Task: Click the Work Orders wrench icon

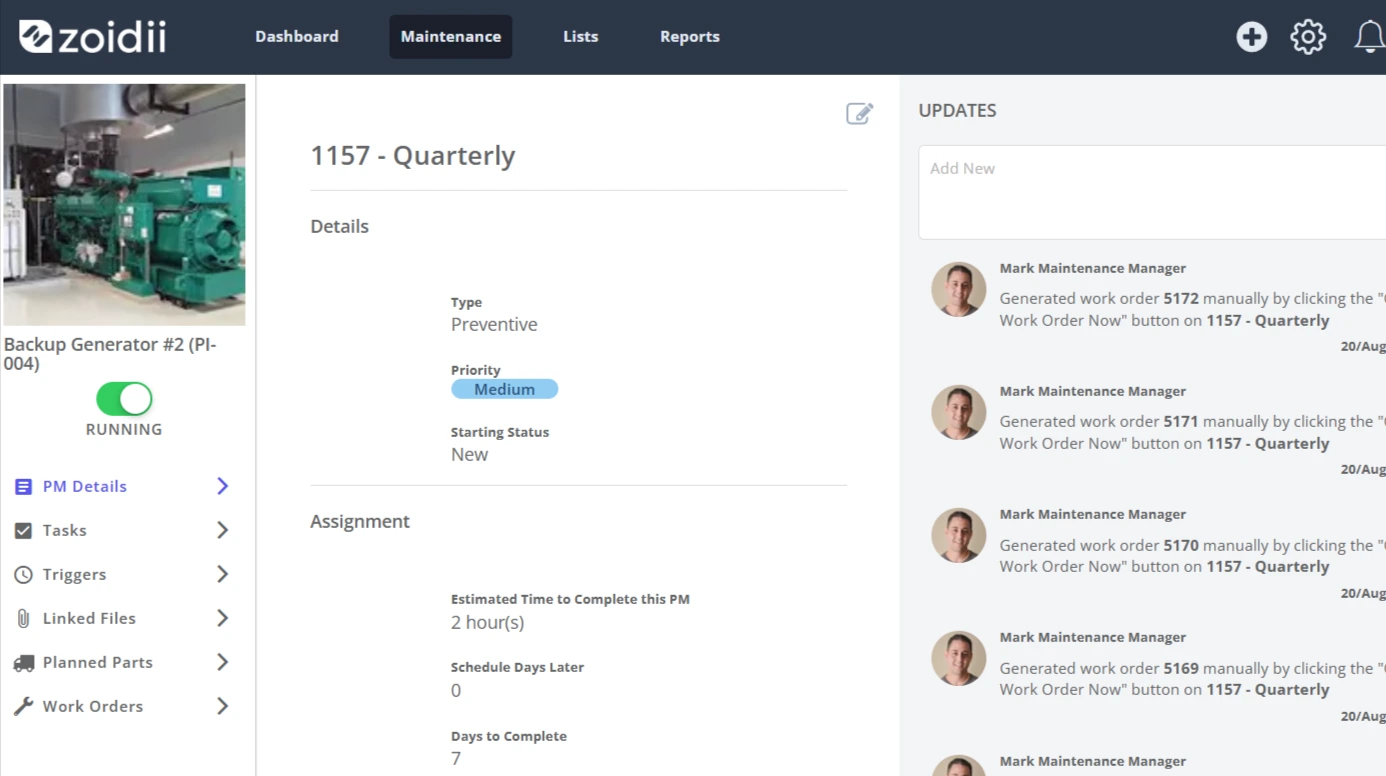Action: pyautogui.click(x=23, y=707)
